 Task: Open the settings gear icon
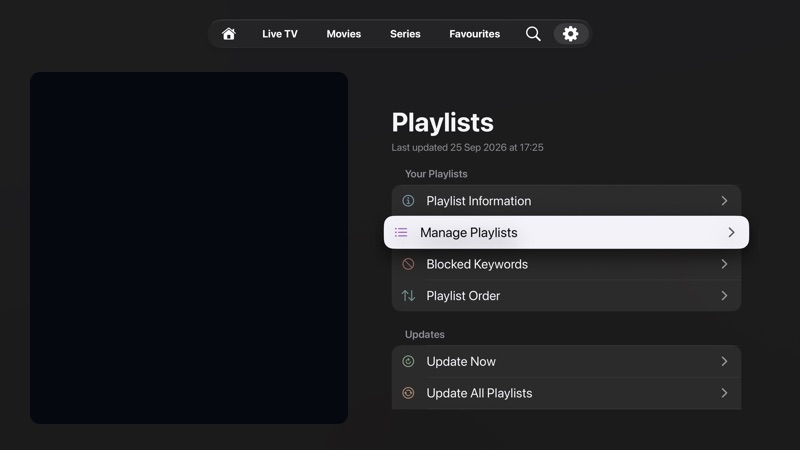pyautogui.click(x=570, y=34)
